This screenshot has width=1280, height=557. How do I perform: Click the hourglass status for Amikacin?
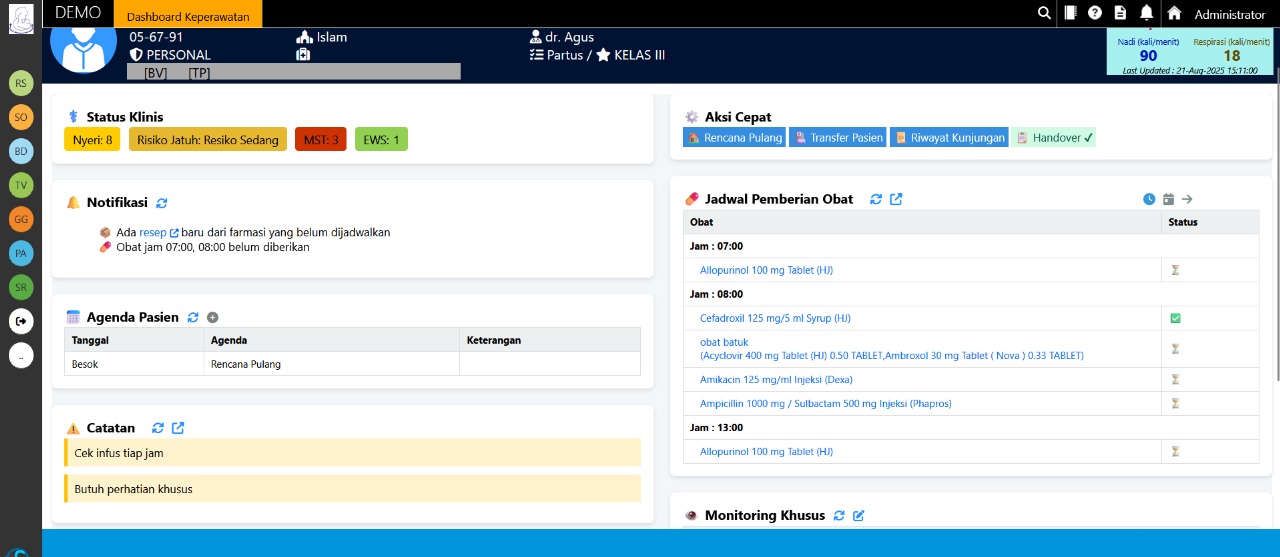coord(1176,380)
